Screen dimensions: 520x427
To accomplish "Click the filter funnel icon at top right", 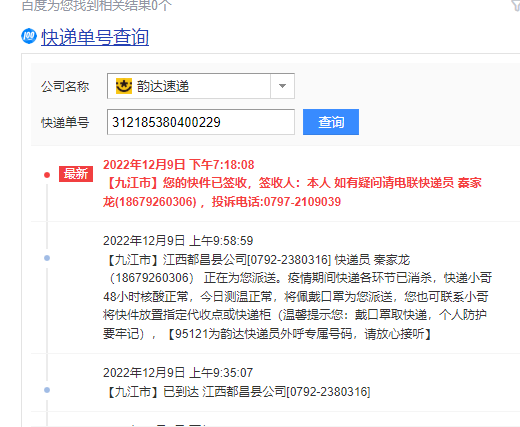I will coord(516,5).
